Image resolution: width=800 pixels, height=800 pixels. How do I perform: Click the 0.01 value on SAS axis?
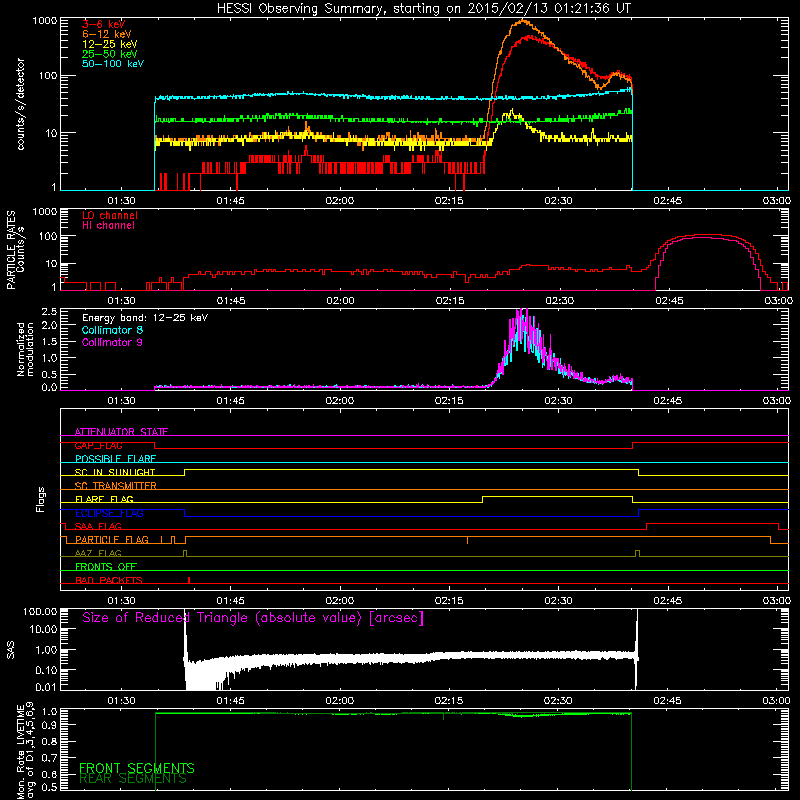click(x=46, y=687)
